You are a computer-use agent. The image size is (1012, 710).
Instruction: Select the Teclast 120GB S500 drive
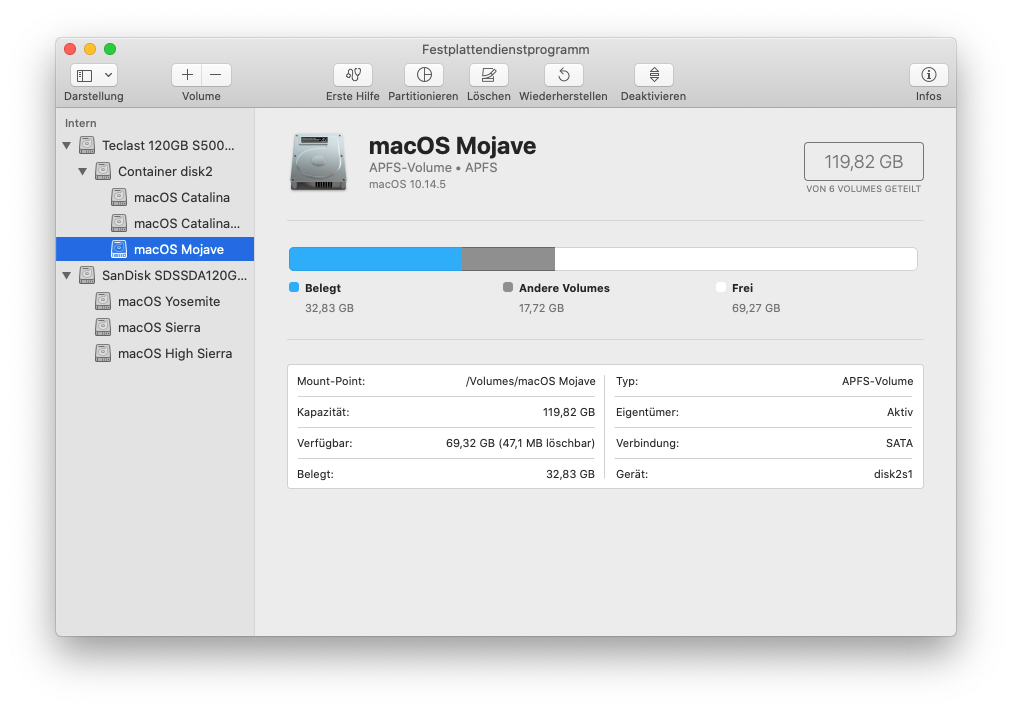coord(155,146)
